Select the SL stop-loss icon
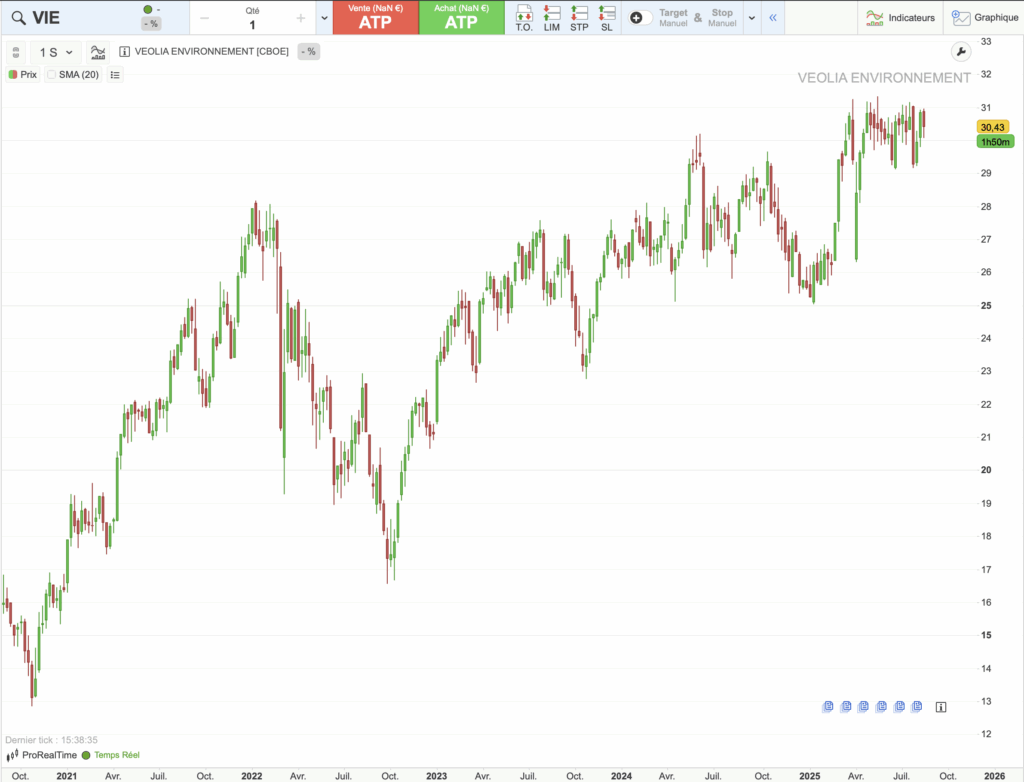This screenshot has height=782, width=1024. pyautogui.click(x=606, y=17)
